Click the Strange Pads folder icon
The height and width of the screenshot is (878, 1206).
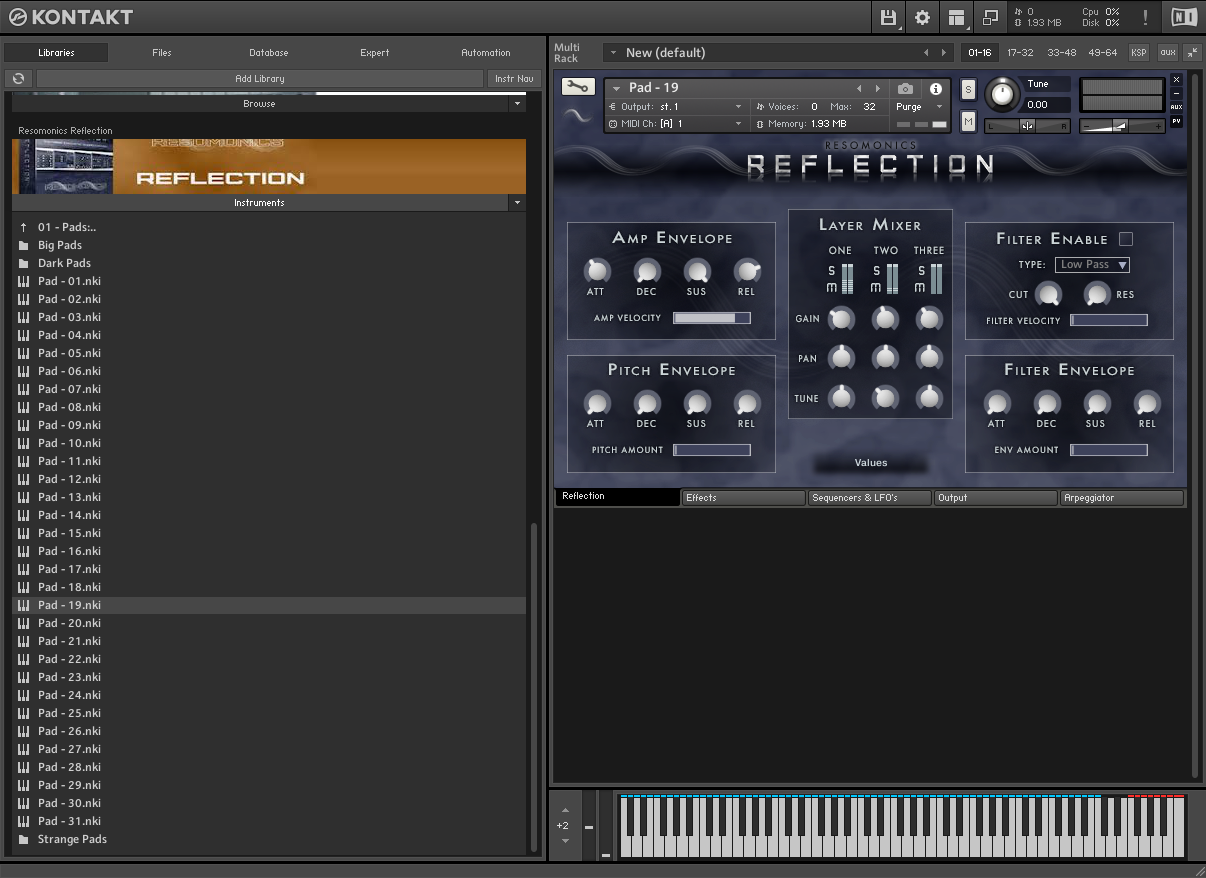tap(24, 839)
